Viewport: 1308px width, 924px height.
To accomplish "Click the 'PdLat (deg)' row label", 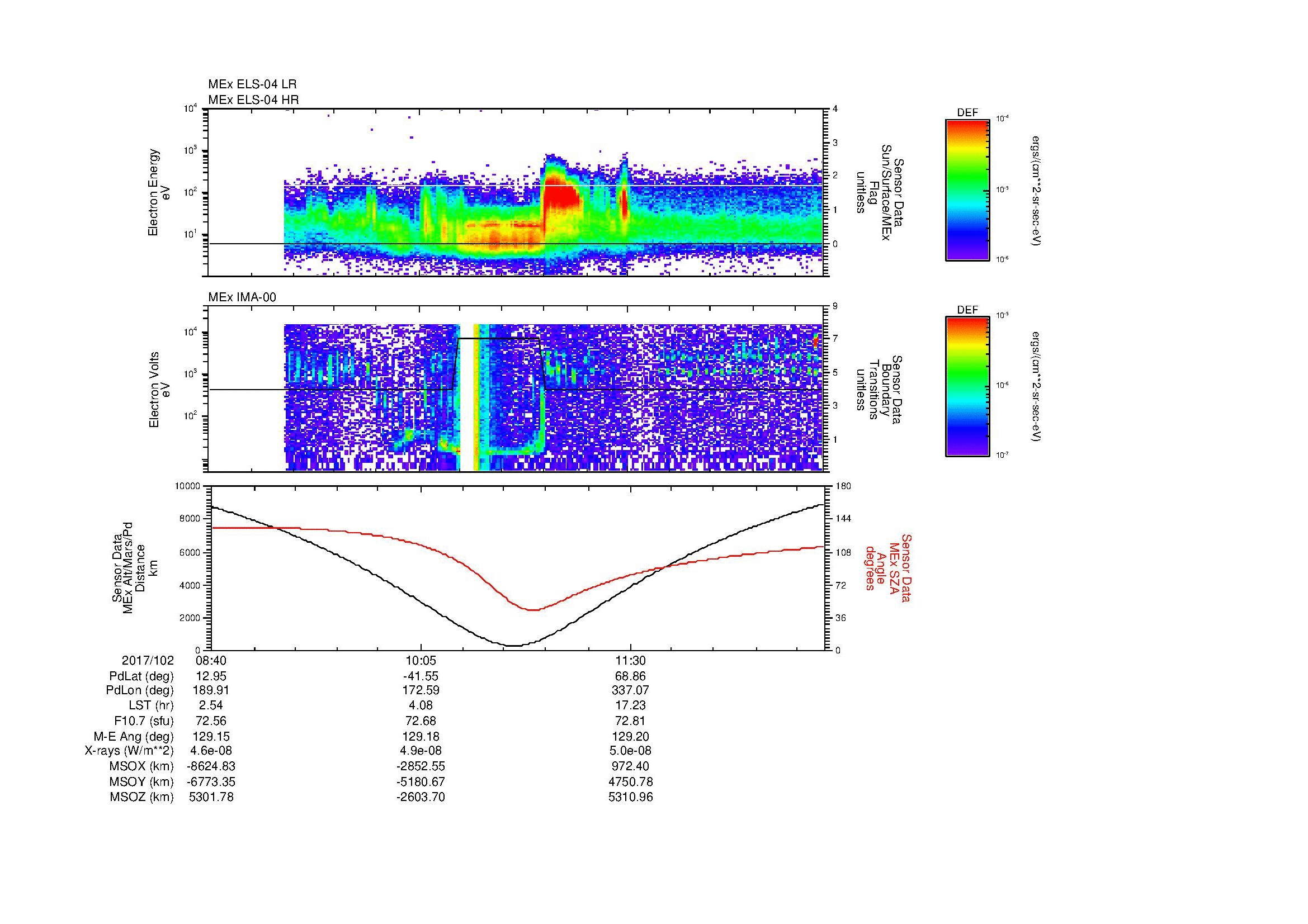I will [x=141, y=676].
